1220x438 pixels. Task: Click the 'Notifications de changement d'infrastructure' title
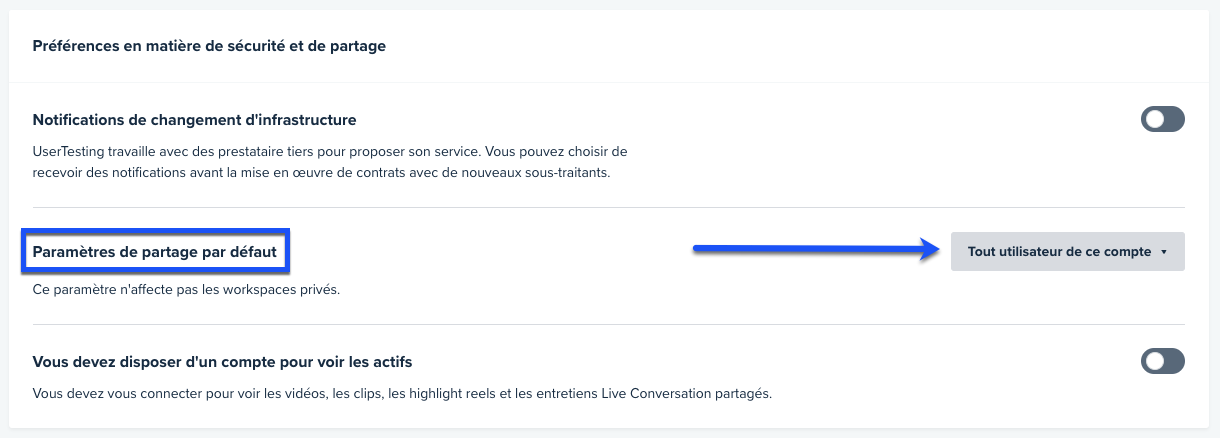point(194,120)
